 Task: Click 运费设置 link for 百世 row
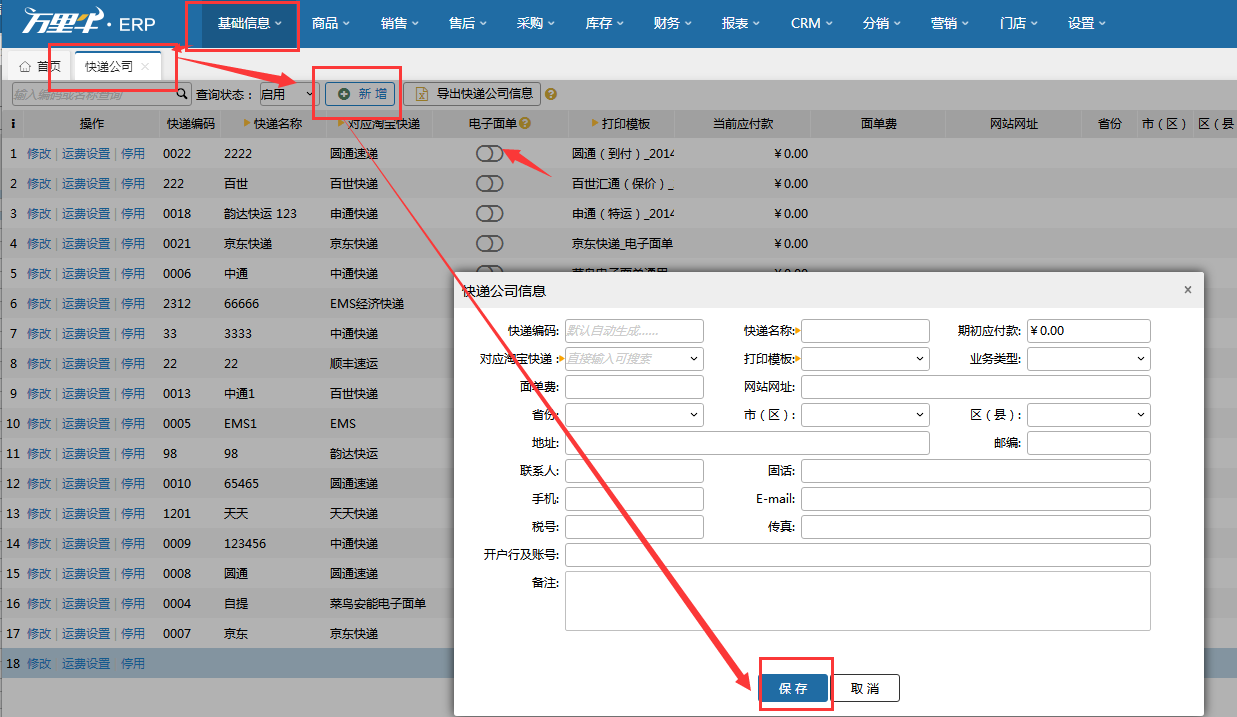coord(86,184)
